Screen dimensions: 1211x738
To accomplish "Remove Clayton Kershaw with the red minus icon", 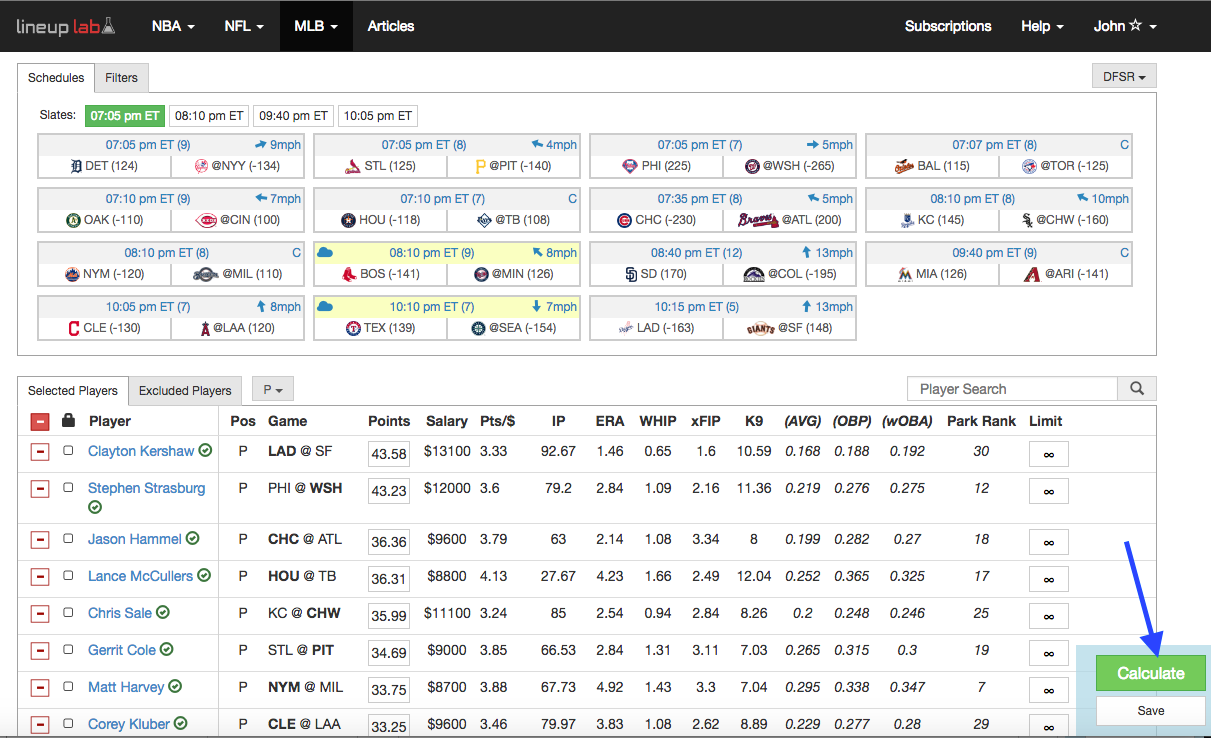I will [x=39, y=452].
